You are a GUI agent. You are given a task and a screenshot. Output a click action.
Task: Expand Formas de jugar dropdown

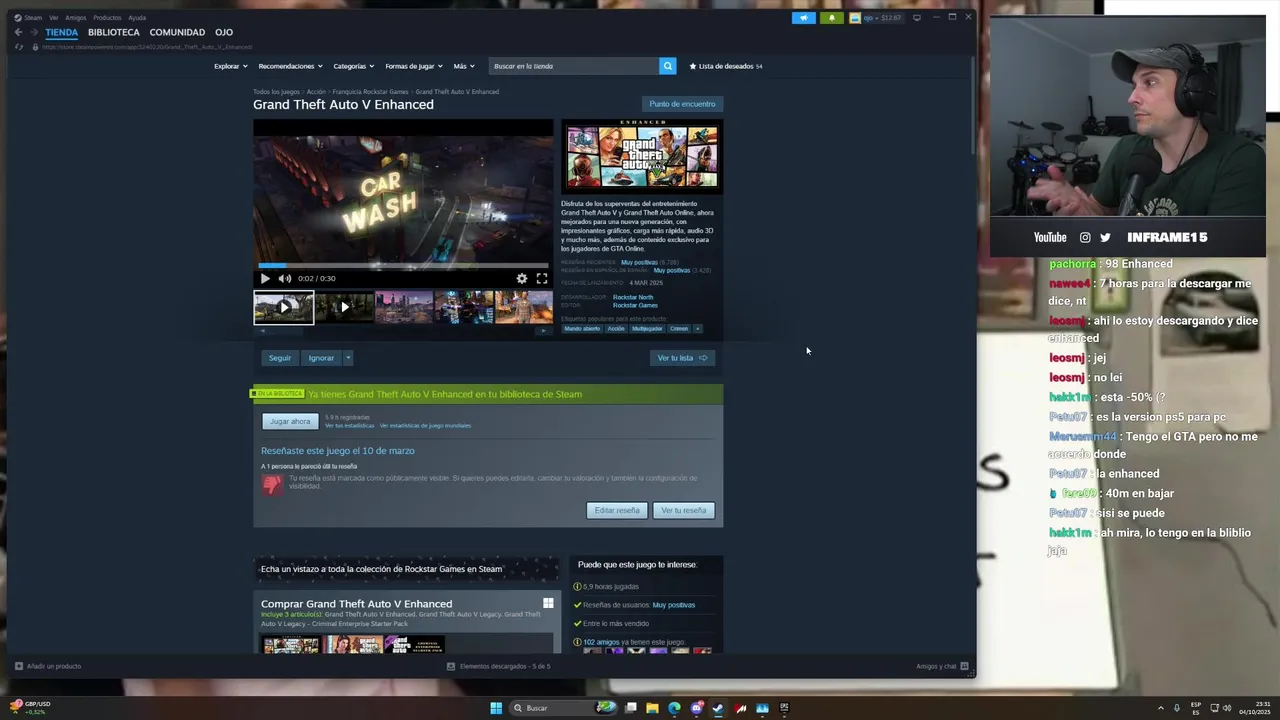coord(414,66)
